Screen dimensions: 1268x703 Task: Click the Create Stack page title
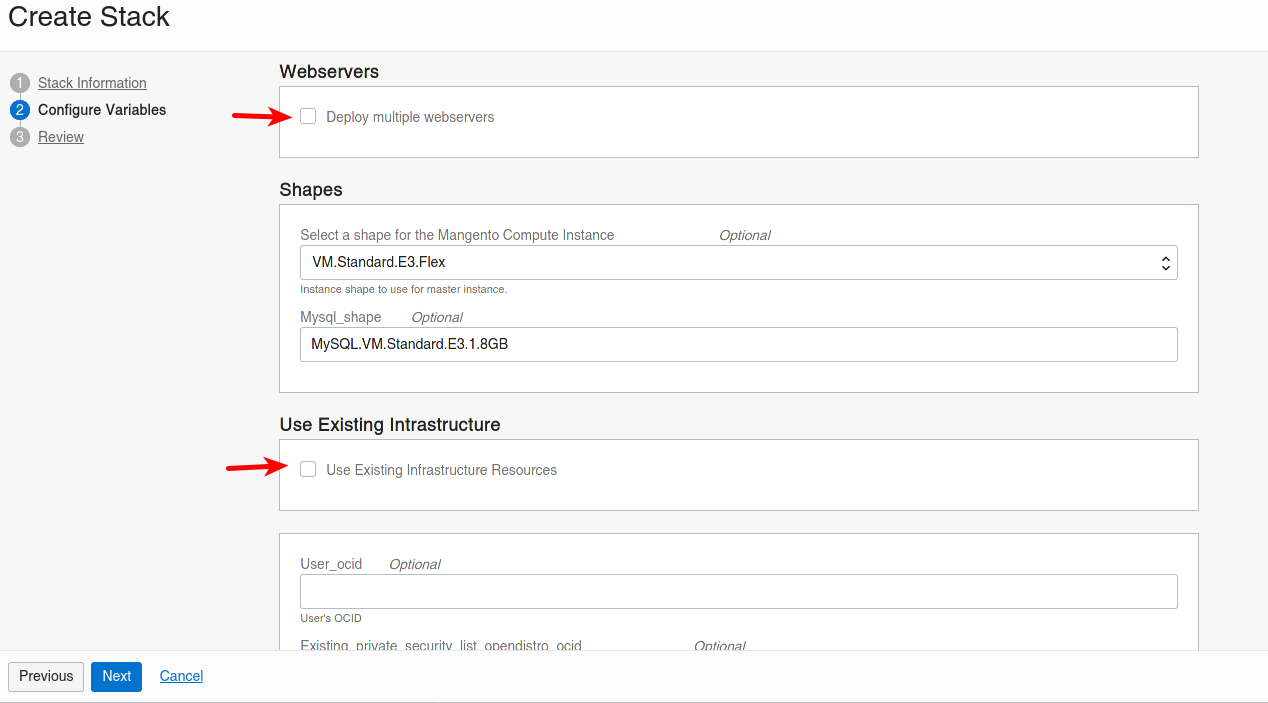click(89, 17)
